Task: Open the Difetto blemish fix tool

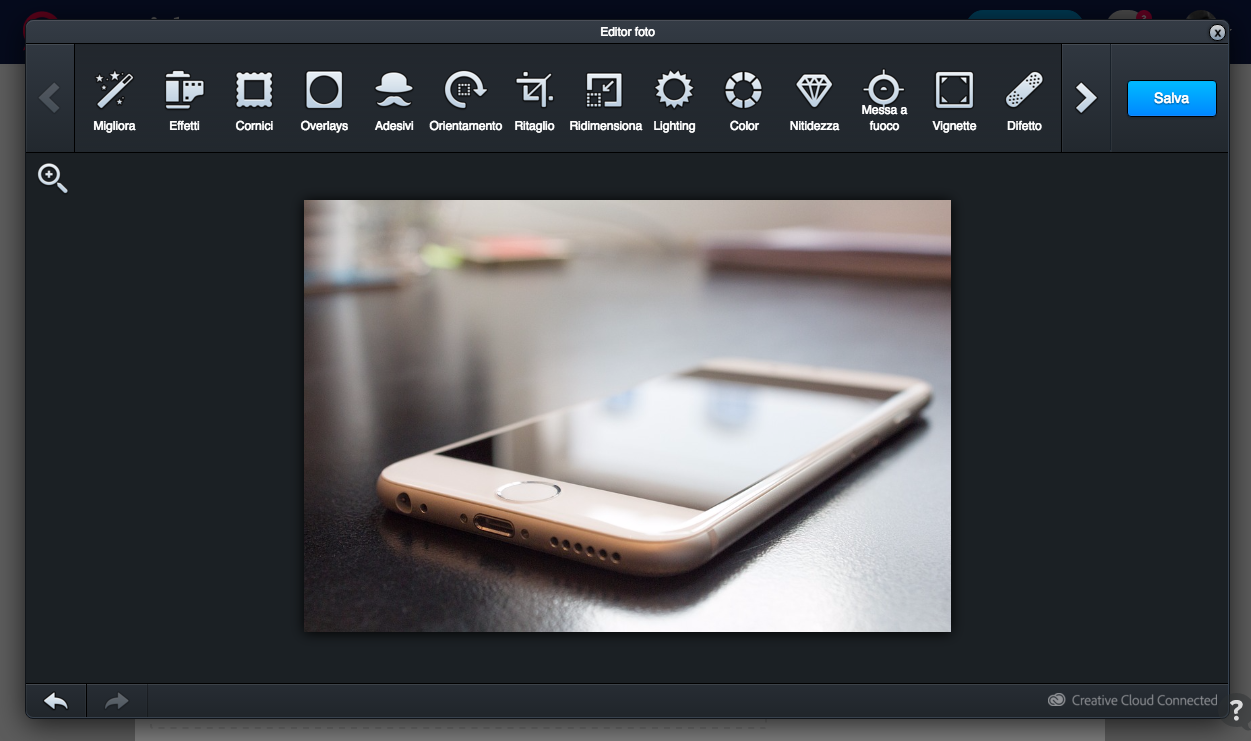Action: click(1023, 98)
